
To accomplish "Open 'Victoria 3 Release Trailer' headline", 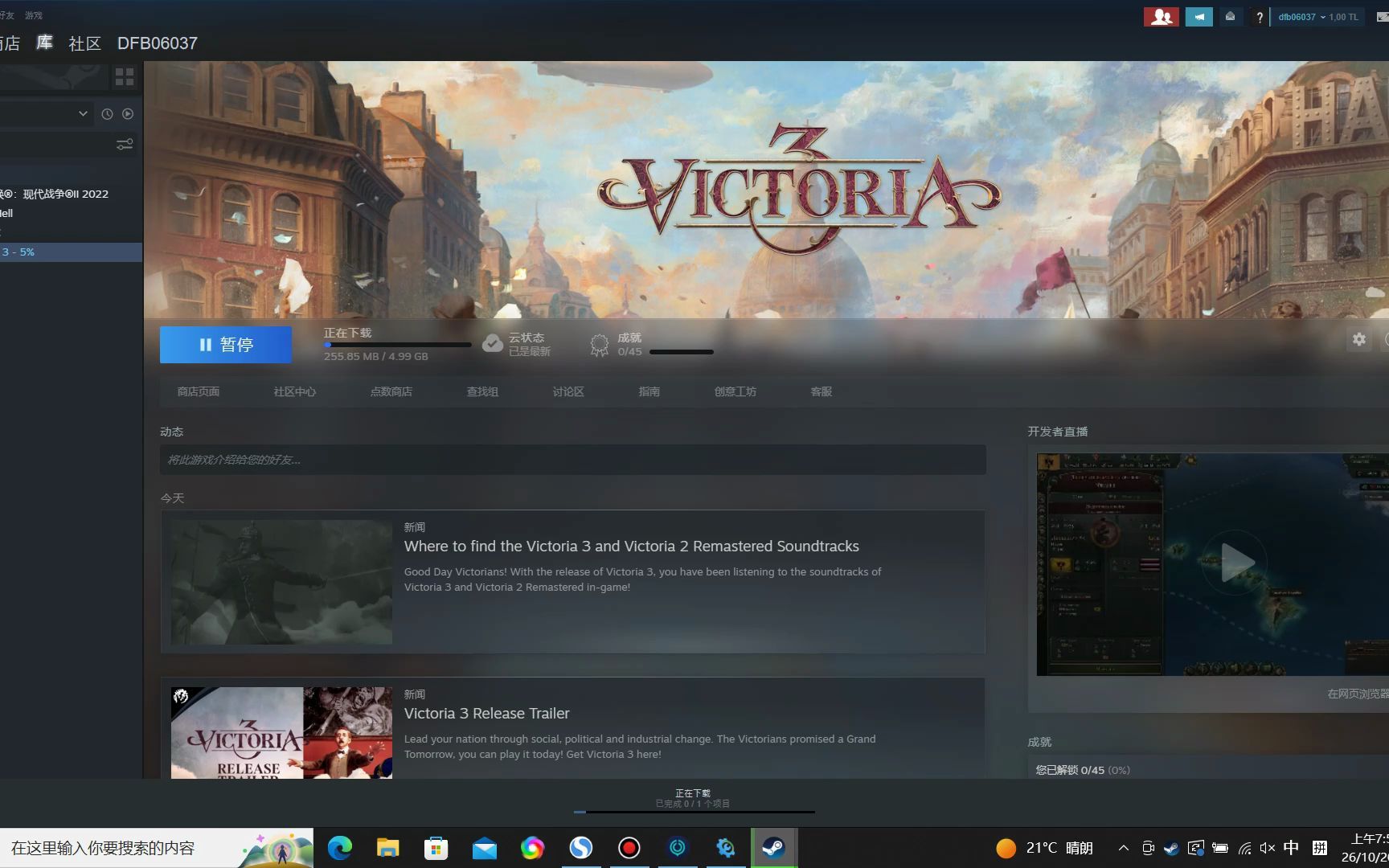I will click(x=486, y=714).
